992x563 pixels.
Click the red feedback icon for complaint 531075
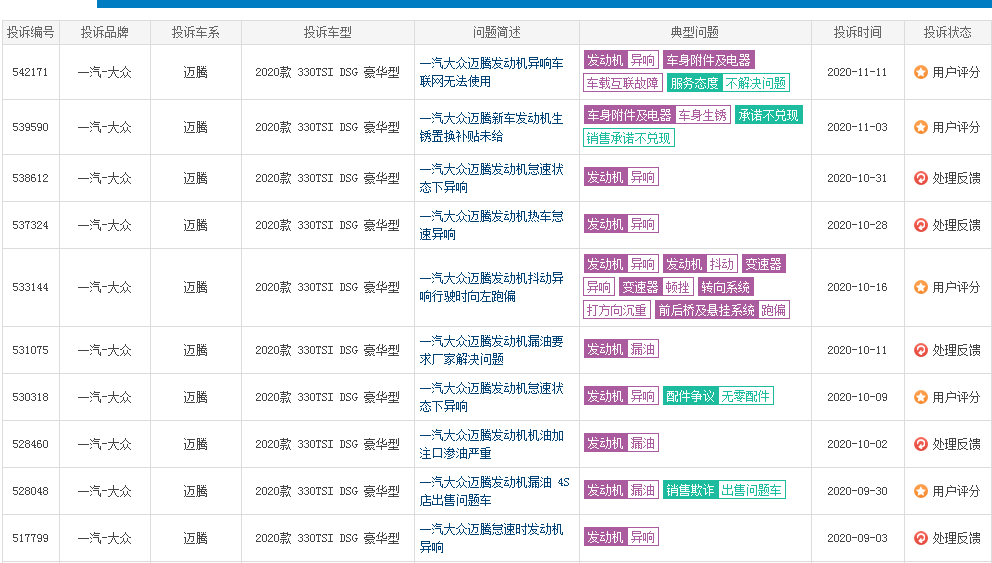(x=921, y=350)
